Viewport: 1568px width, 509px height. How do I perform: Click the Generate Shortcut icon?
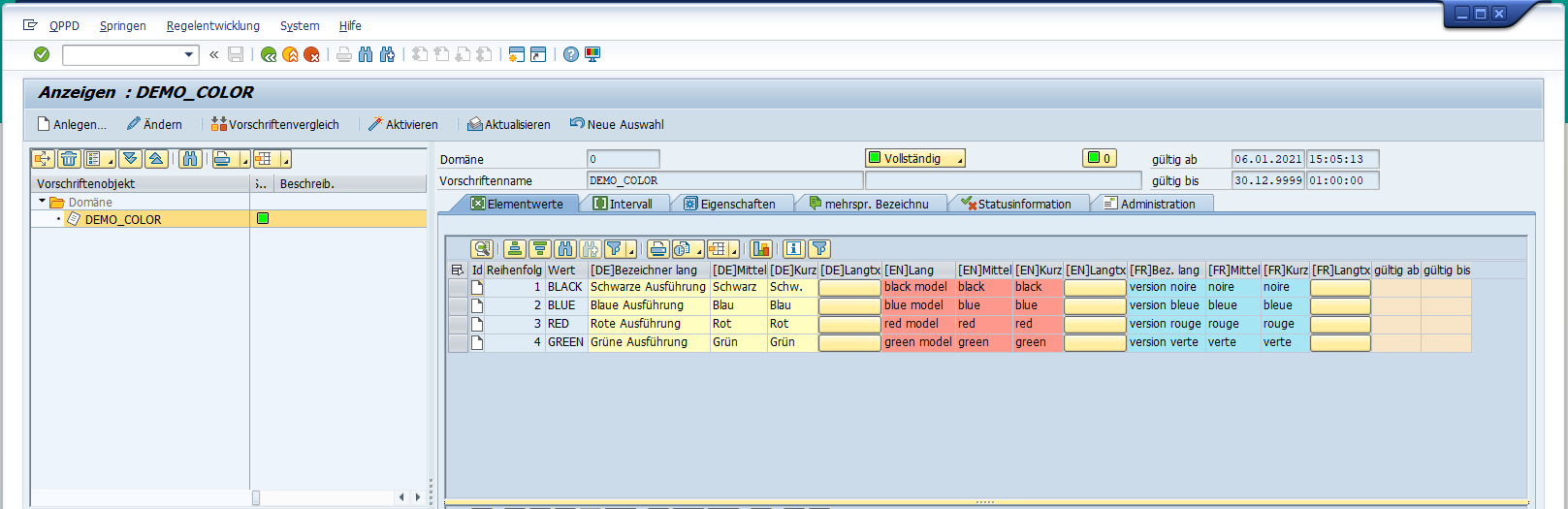(x=538, y=54)
